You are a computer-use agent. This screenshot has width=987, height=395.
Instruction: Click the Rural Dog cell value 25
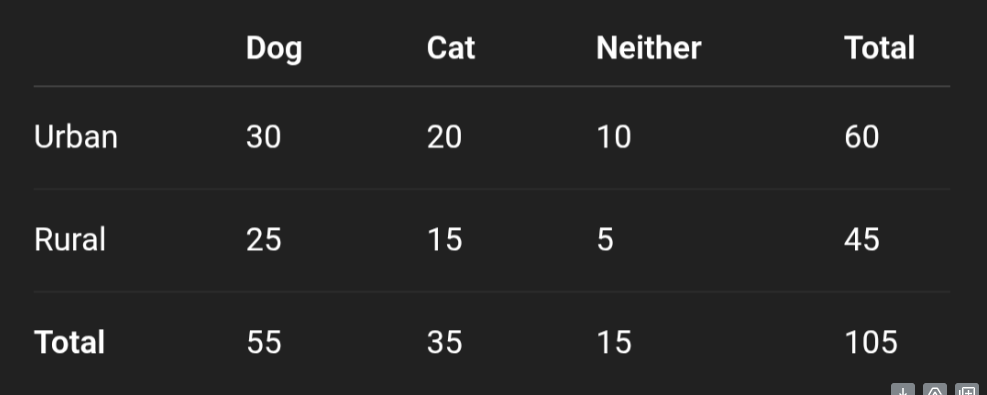[x=263, y=240]
